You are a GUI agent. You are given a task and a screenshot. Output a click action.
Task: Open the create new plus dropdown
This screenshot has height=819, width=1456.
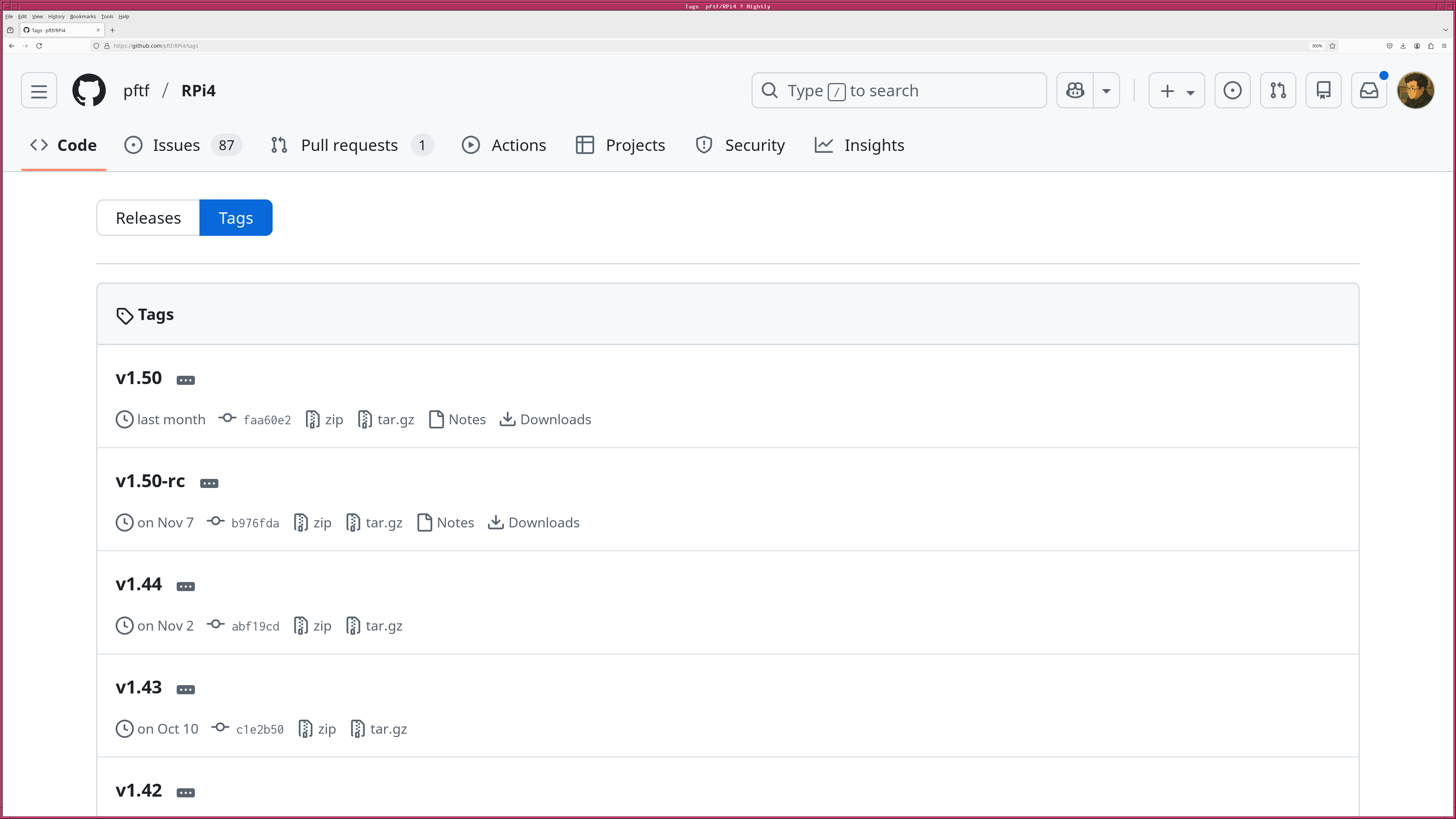1176,91
